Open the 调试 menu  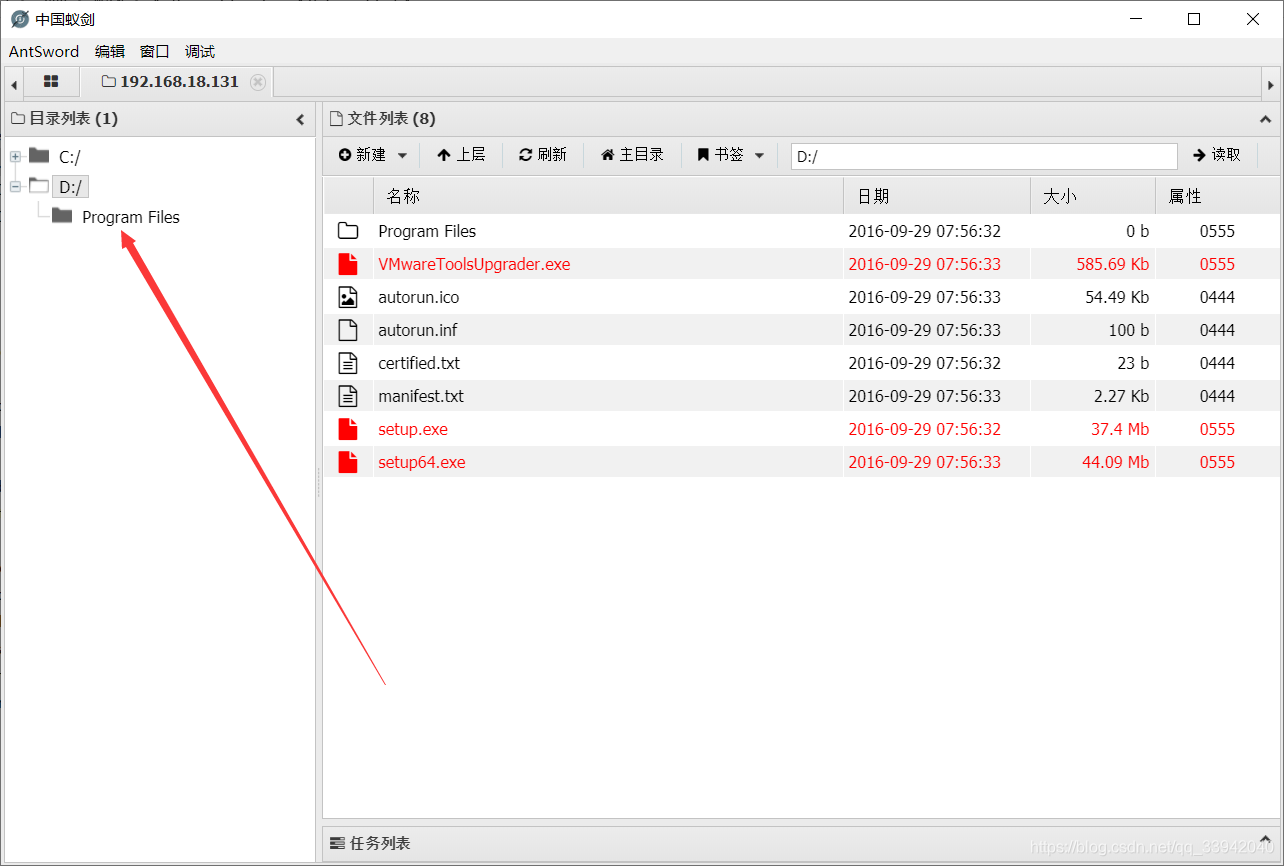click(x=200, y=52)
